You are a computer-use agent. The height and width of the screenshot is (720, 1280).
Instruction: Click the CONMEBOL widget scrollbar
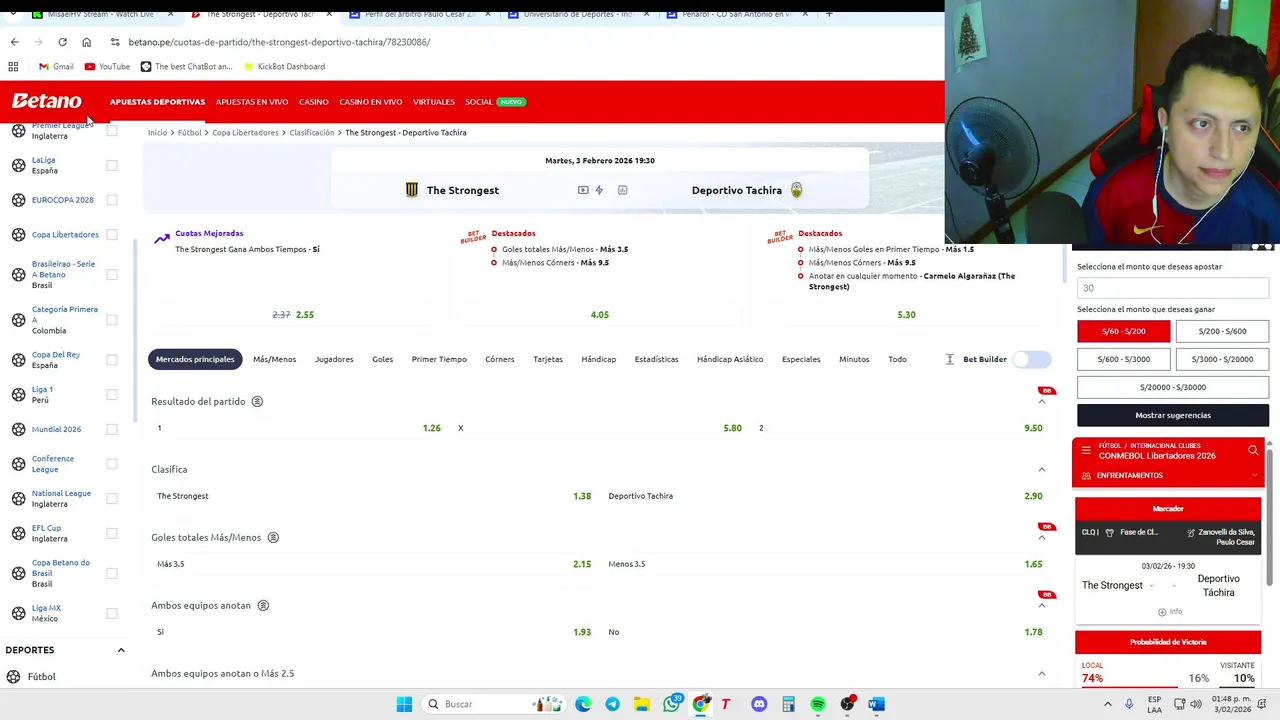[1270, 515]
